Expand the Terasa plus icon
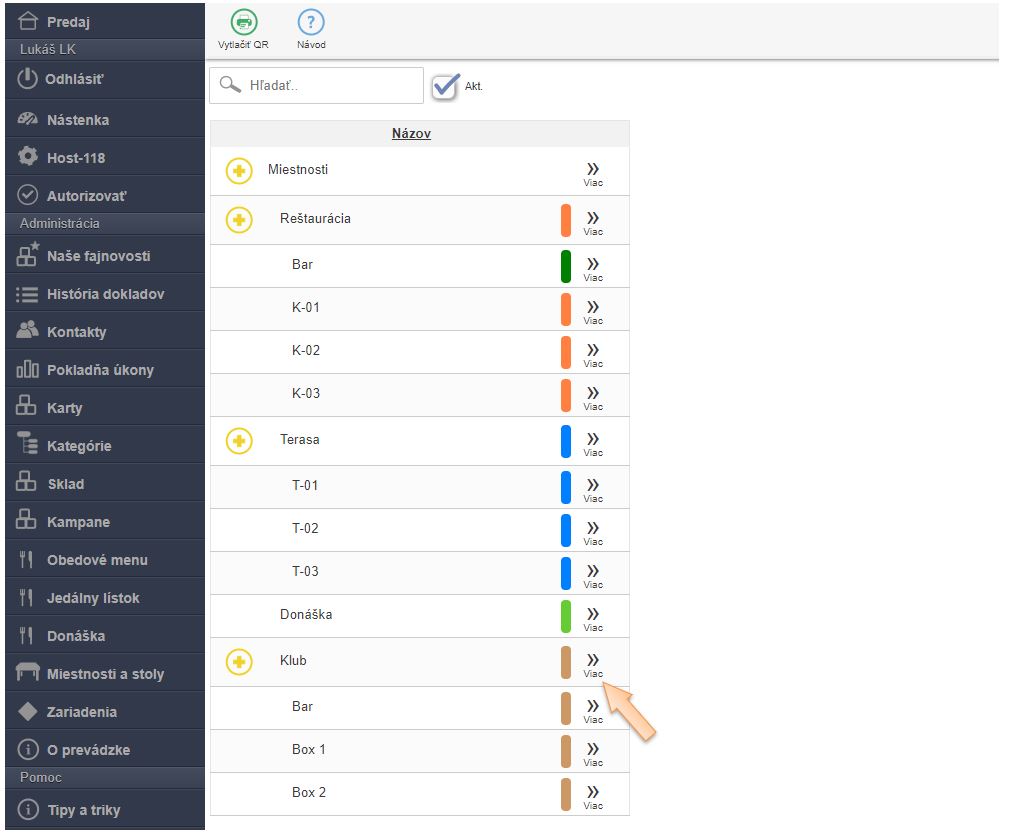 point(238,440)
